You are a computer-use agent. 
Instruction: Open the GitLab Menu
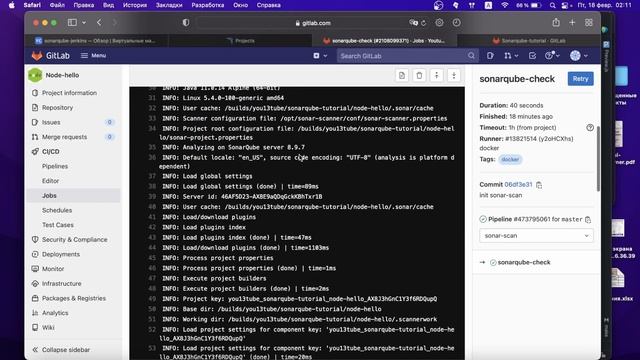(x=93, y=56)
